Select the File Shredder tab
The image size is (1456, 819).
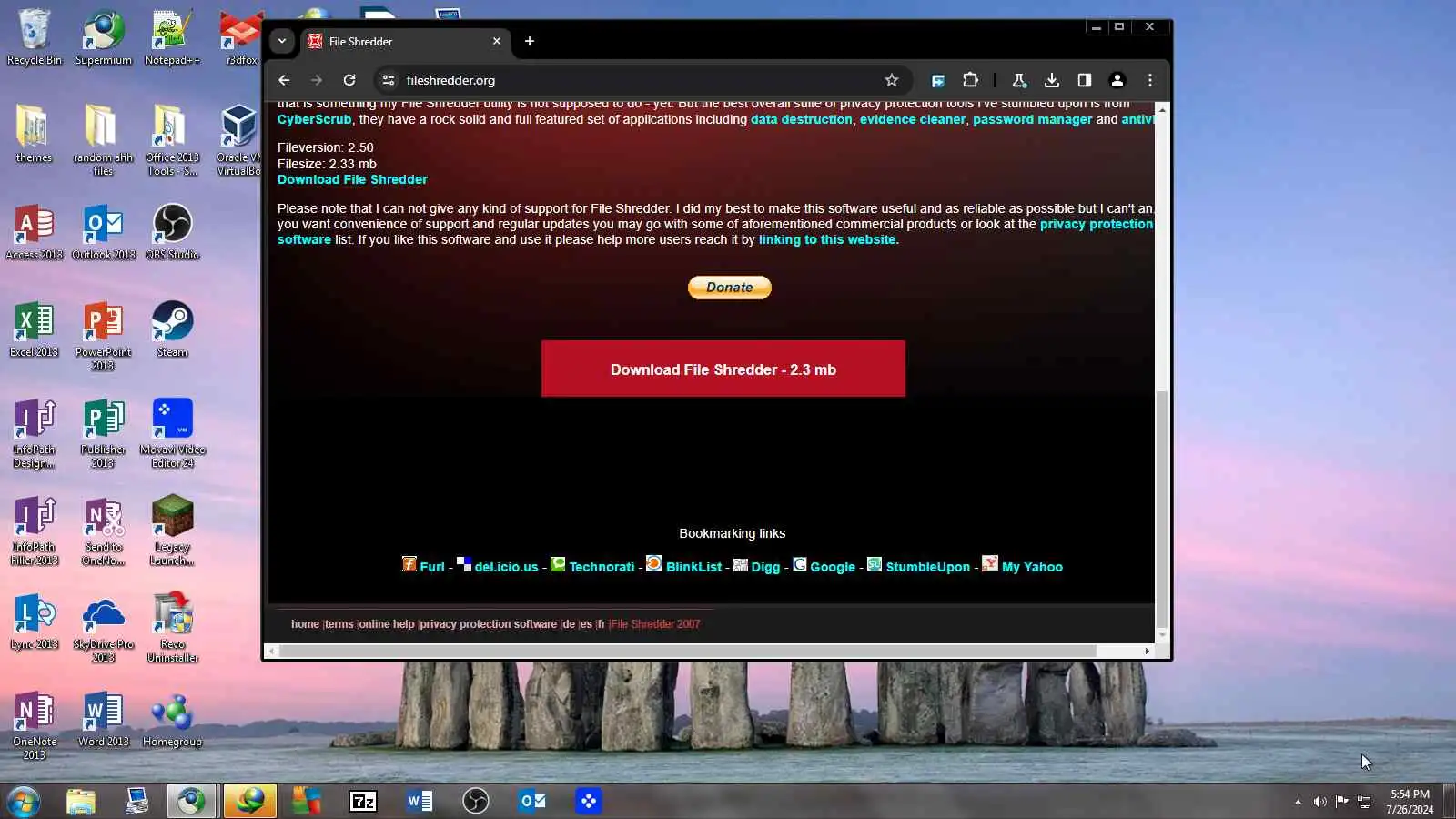click(x=405, y=41)
